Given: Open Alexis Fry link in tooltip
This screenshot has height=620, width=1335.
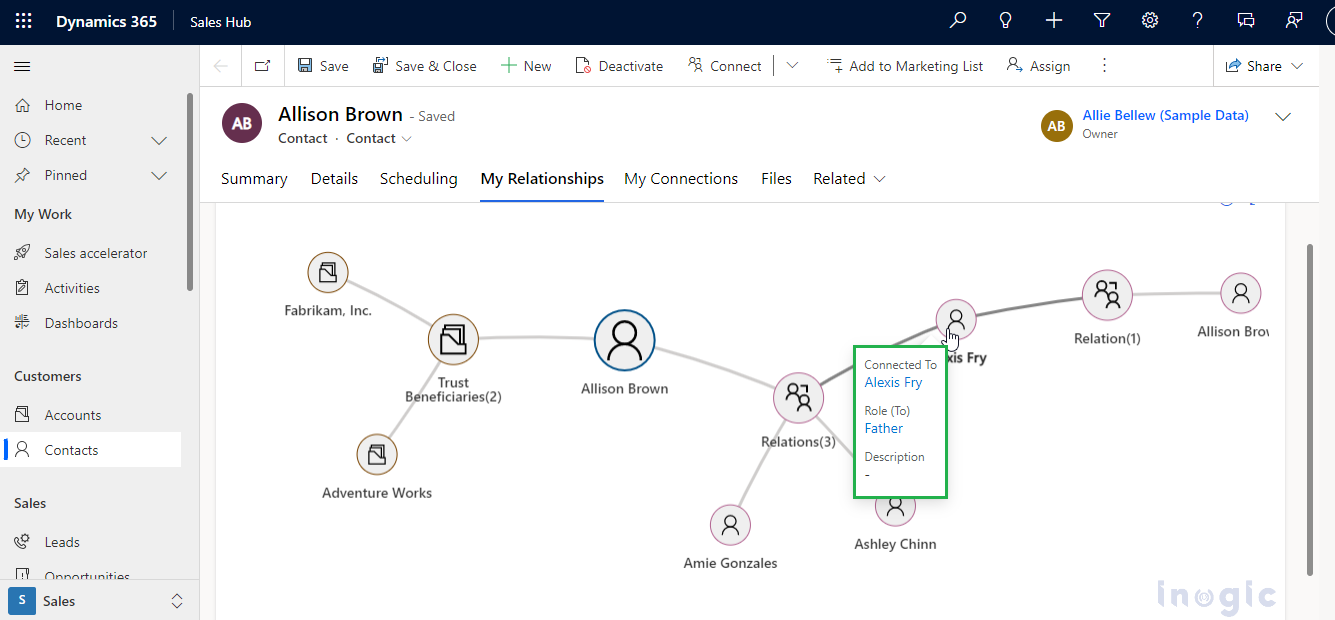Looking at the screenshot, I should (x=893, y=383).
